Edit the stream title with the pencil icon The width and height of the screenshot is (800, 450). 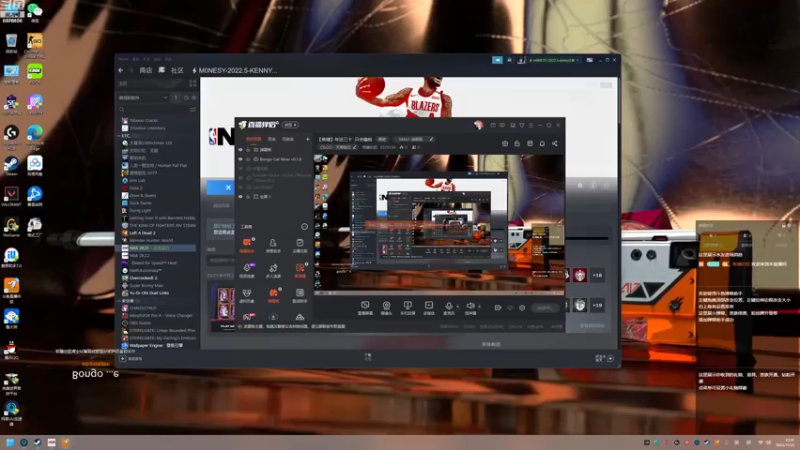pyautogui.click(x=431, y=139)
